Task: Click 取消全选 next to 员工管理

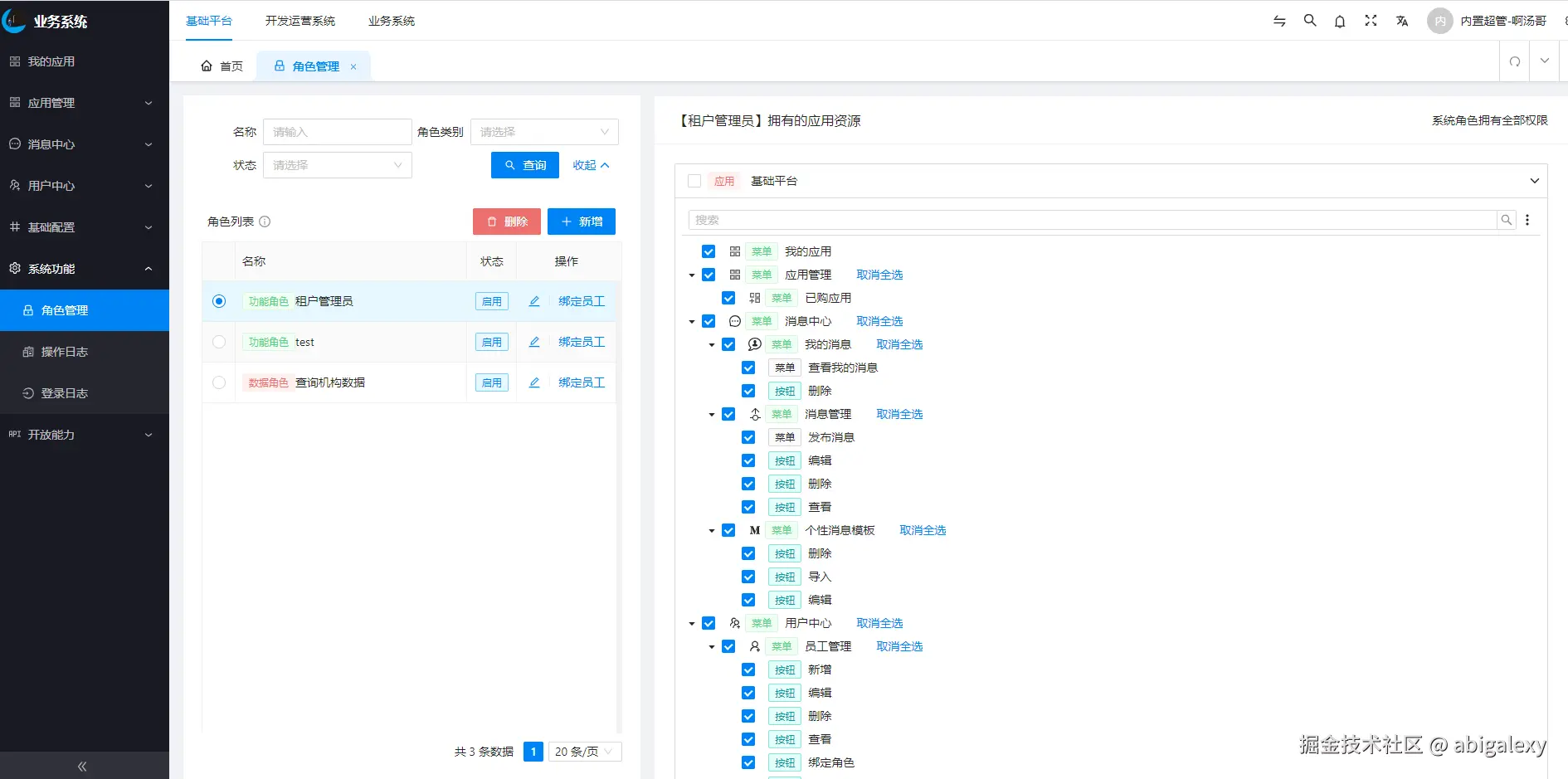Action: pyautogui.click(x=899, y=646)
